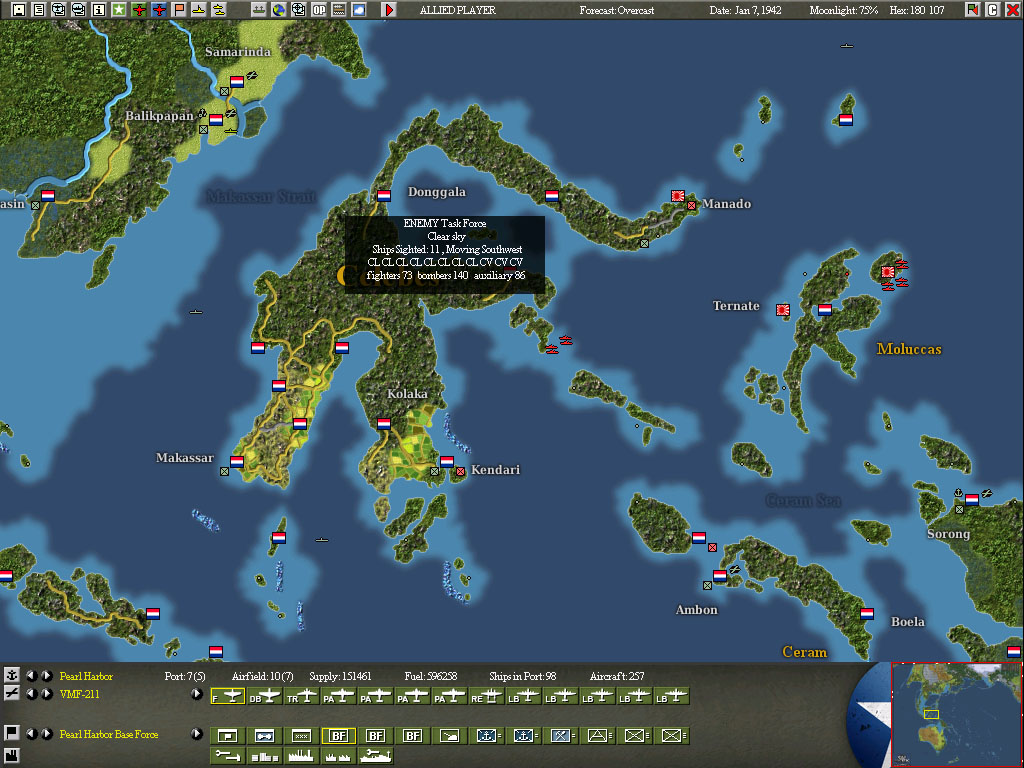Click the ships on water toolbar icon
This screenshot has height=768, width=1024.
[x=259, y=10]
